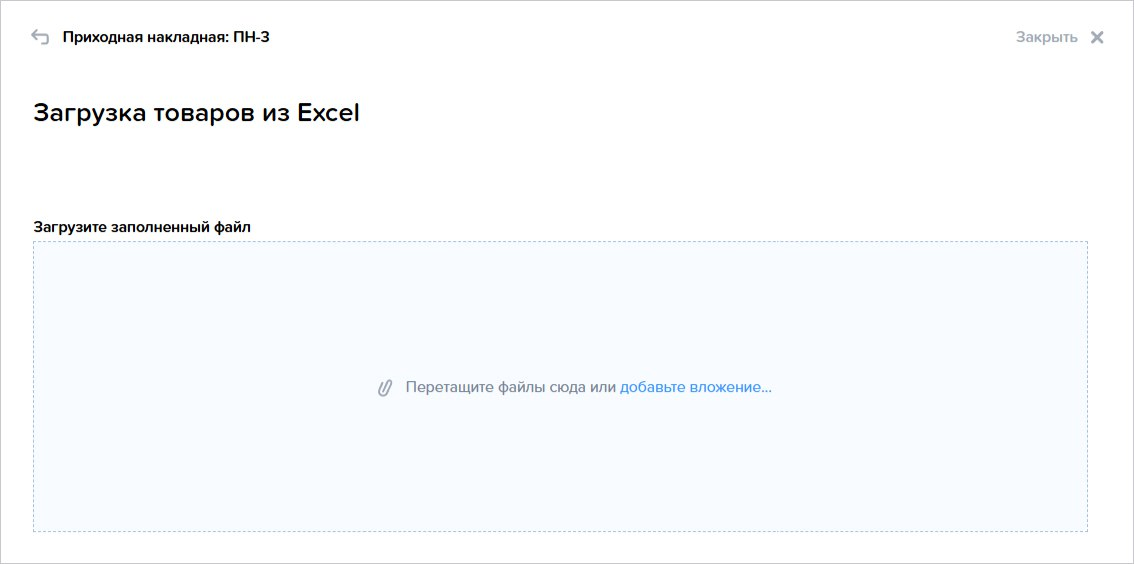
Task: Click the 'Перетащите файлы сюда или' hint text
Action: [511, 387]
